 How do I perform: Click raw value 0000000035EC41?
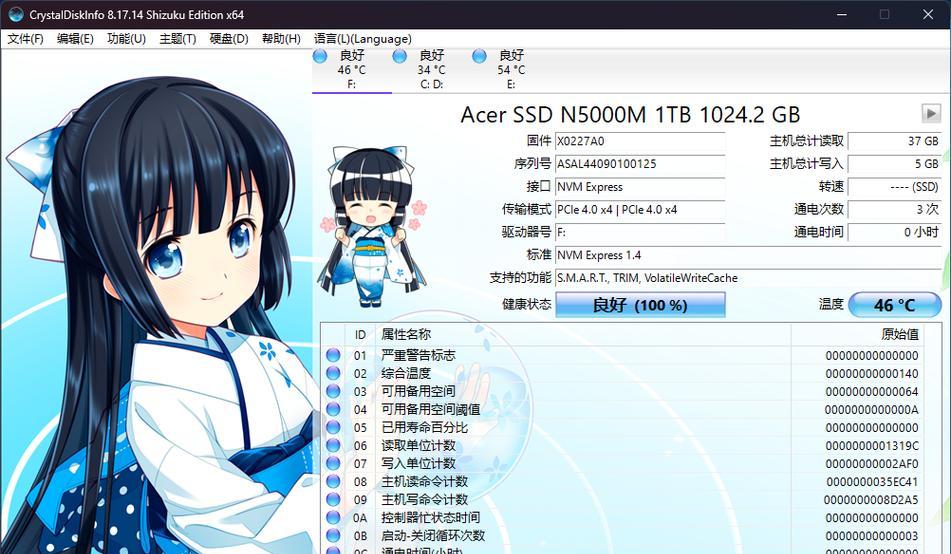(x=872, y=482)
